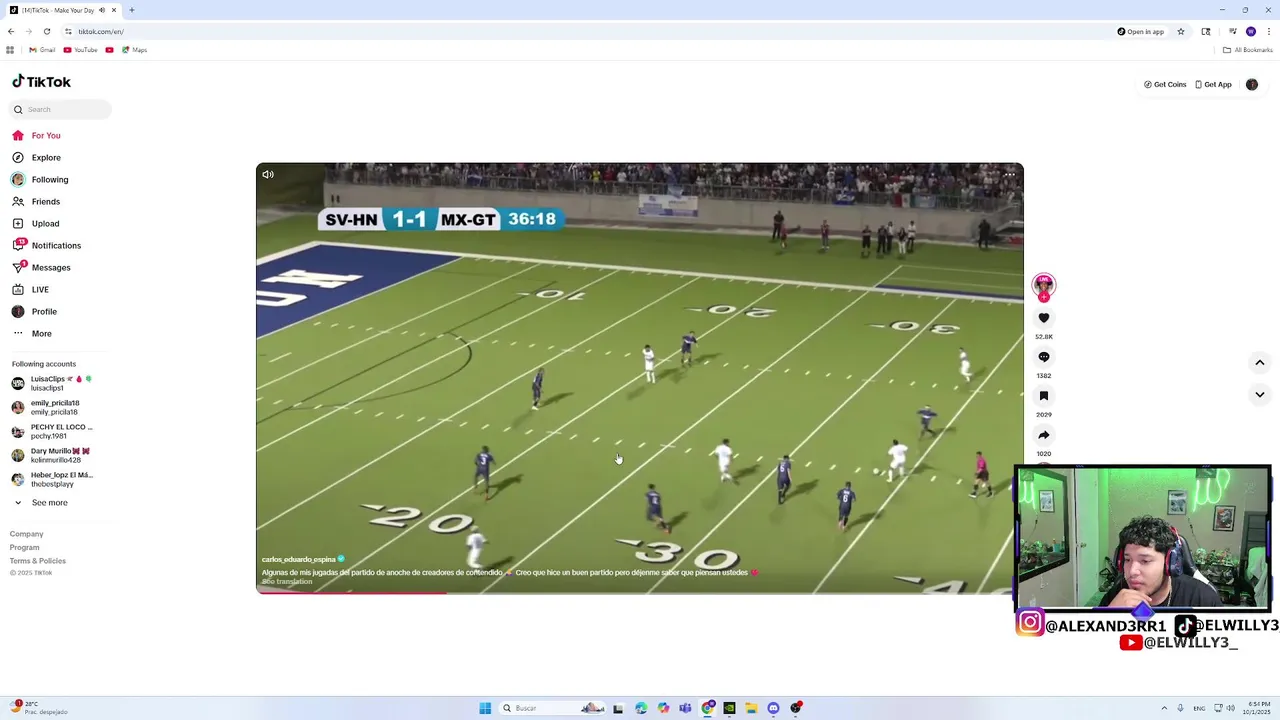Image resolution: width=1280 pixels, height=720 pixels.
Task: Mute the TikTok tab audio icon
Action: pos(102,10)
